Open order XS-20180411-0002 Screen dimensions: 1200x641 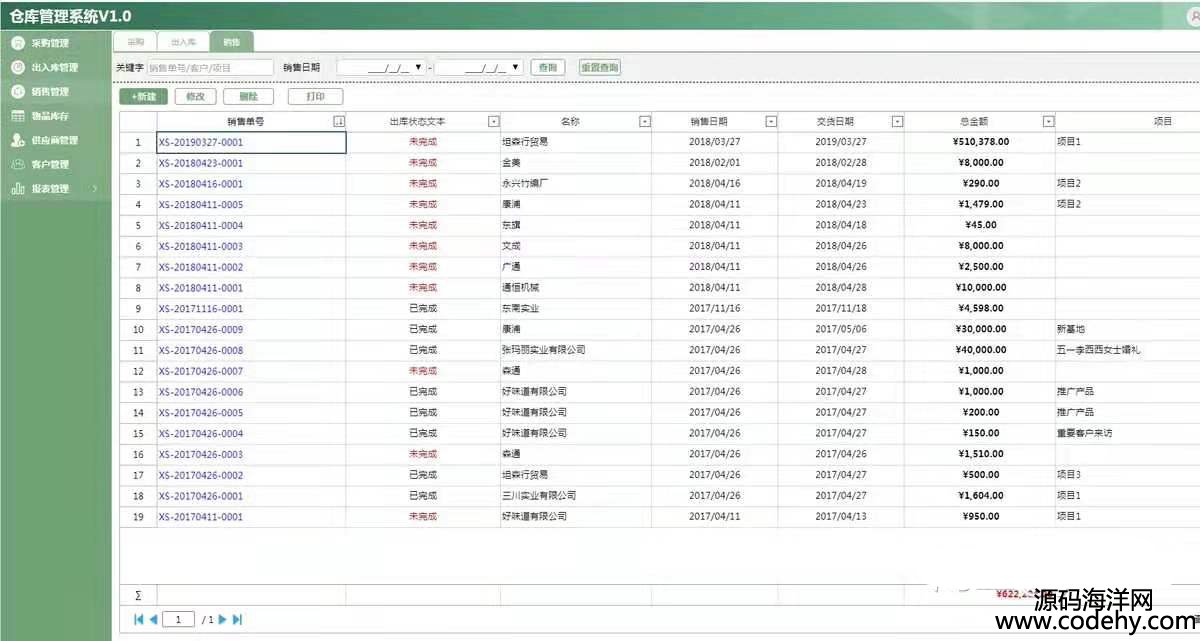201,267
